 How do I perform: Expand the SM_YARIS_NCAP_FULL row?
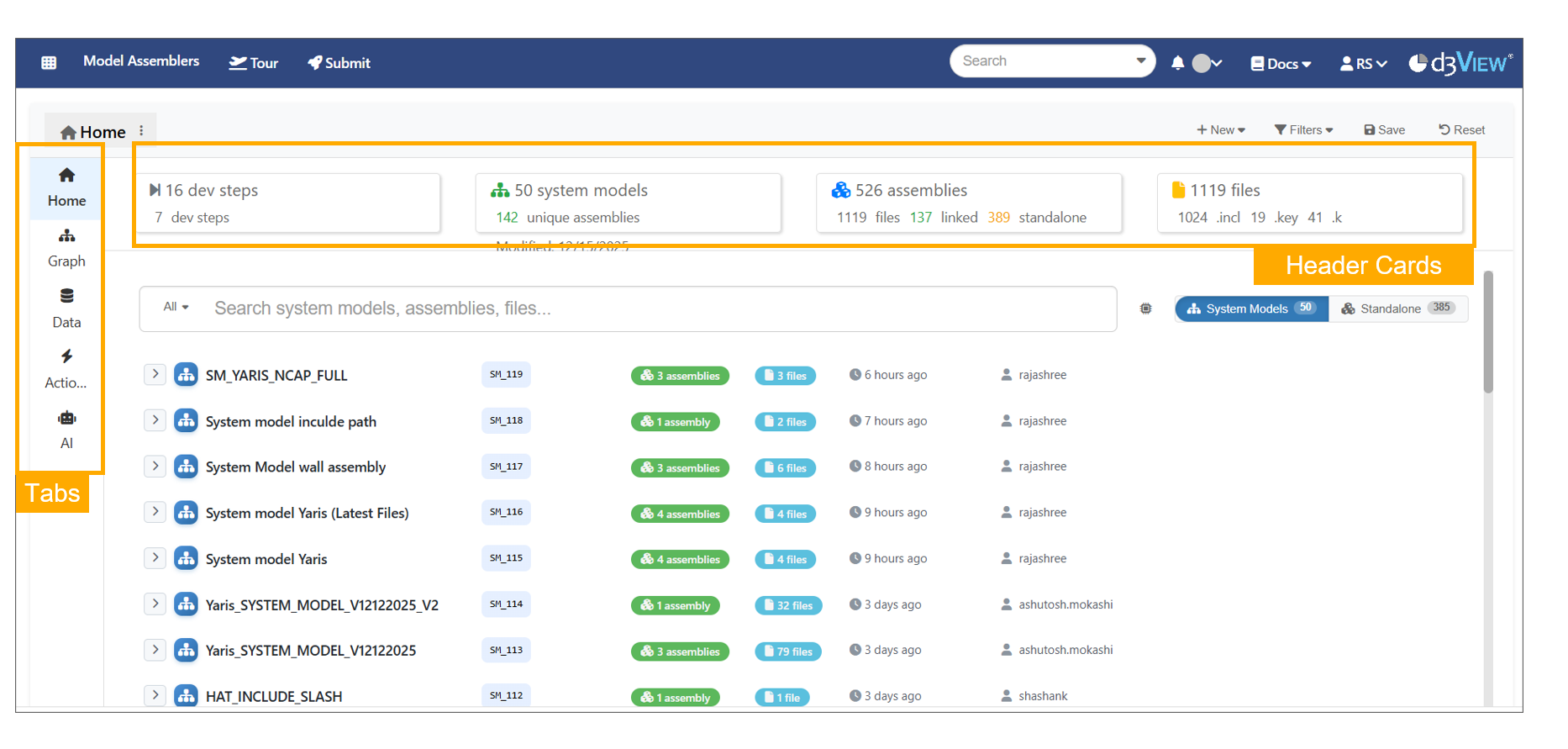click(x=155, y=374)
